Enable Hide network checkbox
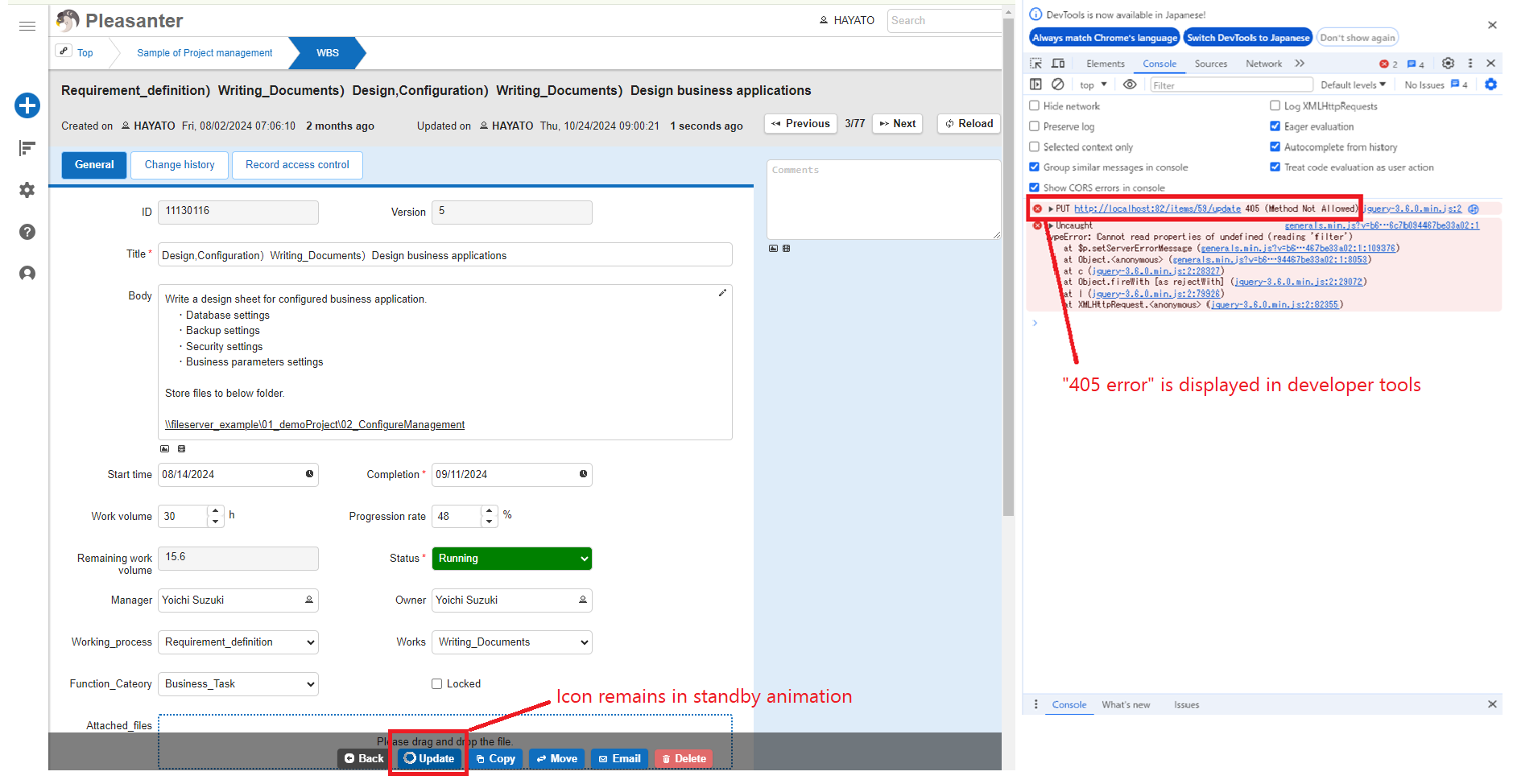This screenshot has height=784, width=1517. pyautogui.click(x=1035, y=105)
